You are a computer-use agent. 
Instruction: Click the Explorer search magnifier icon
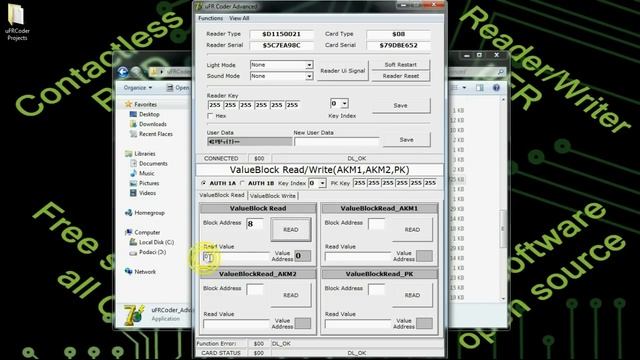(500, 72)
